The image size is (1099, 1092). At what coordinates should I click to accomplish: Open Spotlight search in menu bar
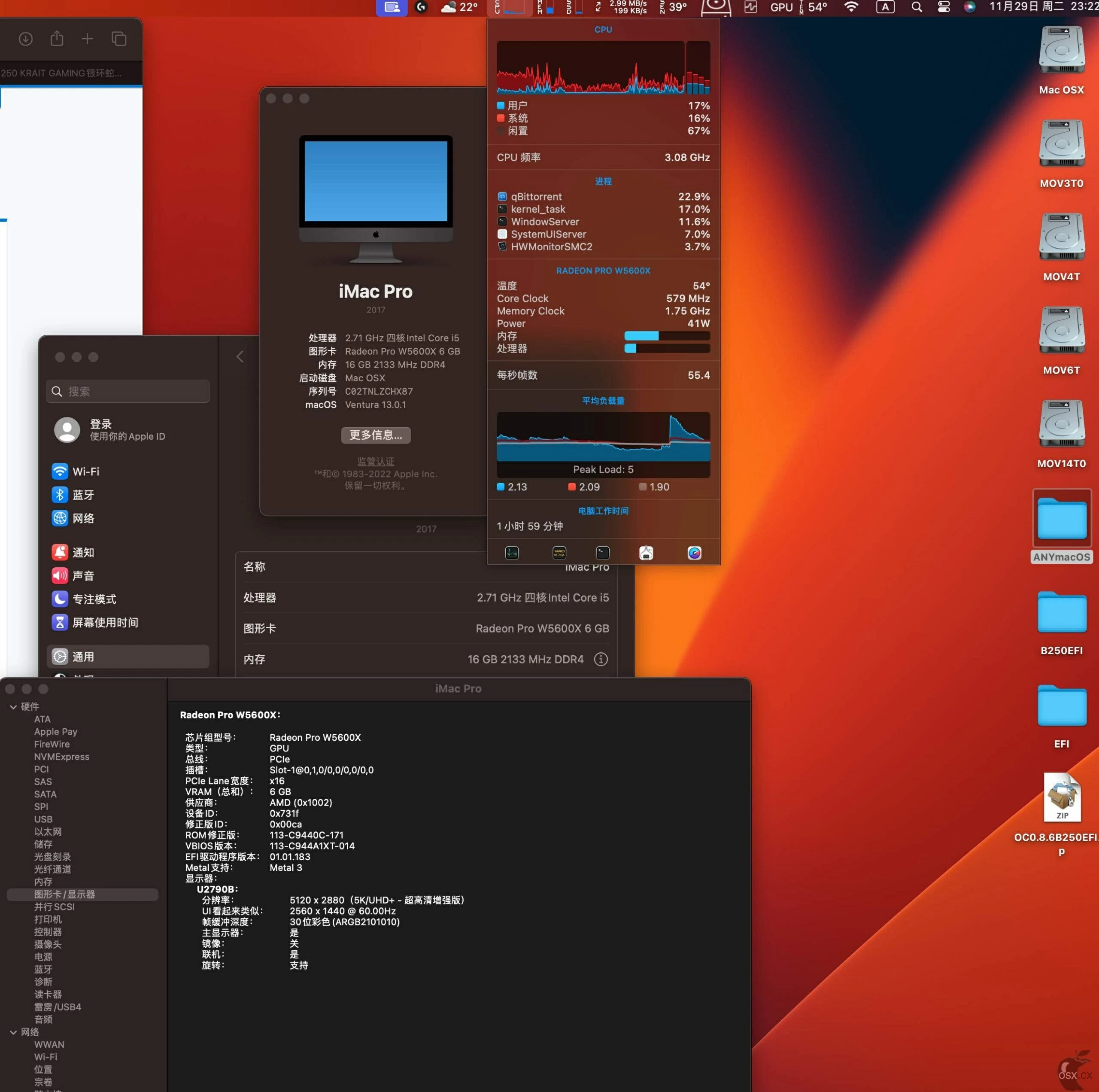pyautogui.click(x=917, y=7)
